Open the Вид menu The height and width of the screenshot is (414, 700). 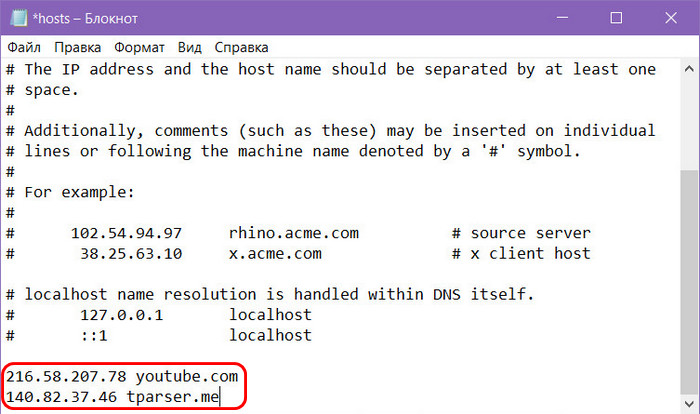190,47
